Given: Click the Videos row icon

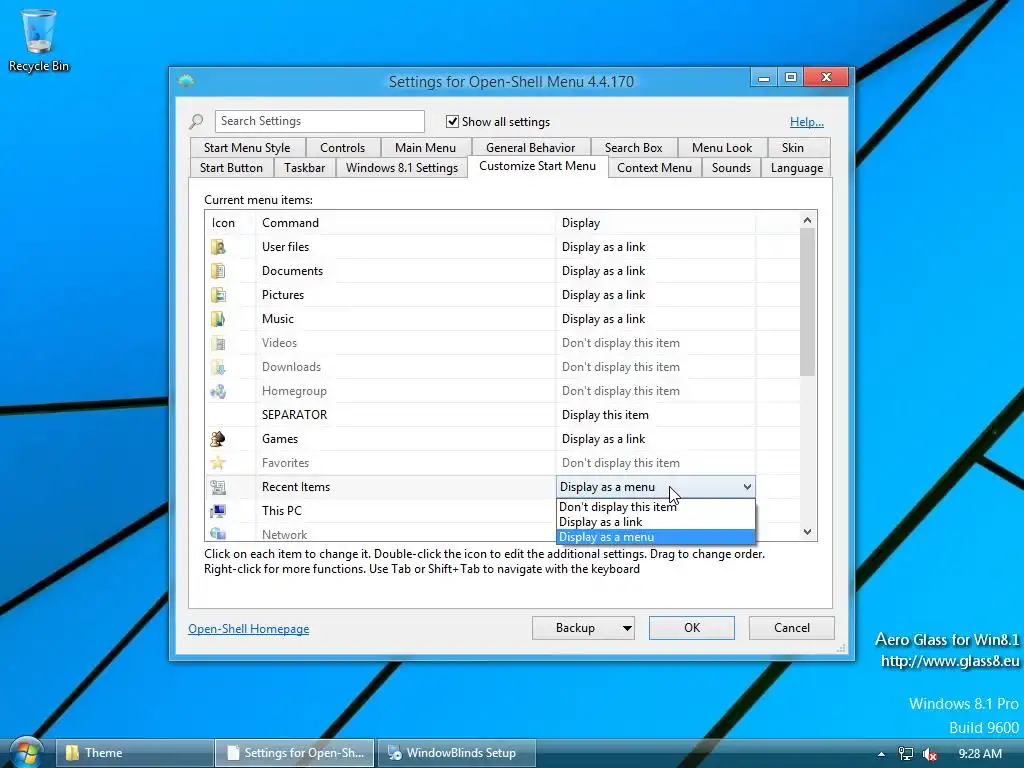Looking at the screenshot, I should click(218, 343).
